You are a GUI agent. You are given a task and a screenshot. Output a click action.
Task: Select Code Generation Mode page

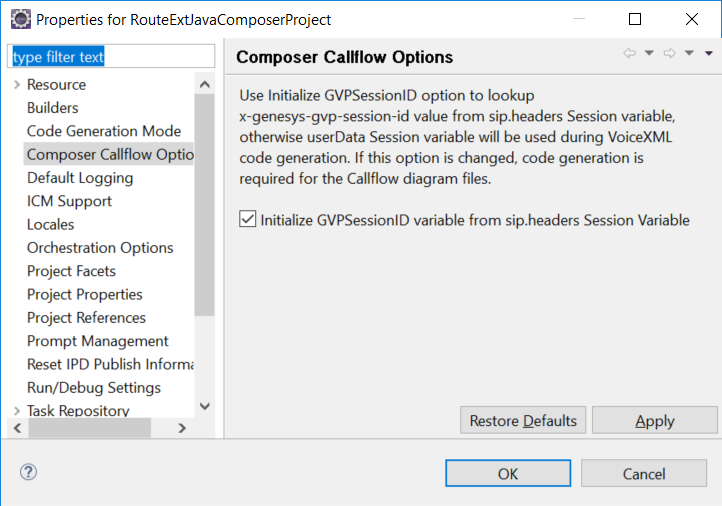coord(104,131)
